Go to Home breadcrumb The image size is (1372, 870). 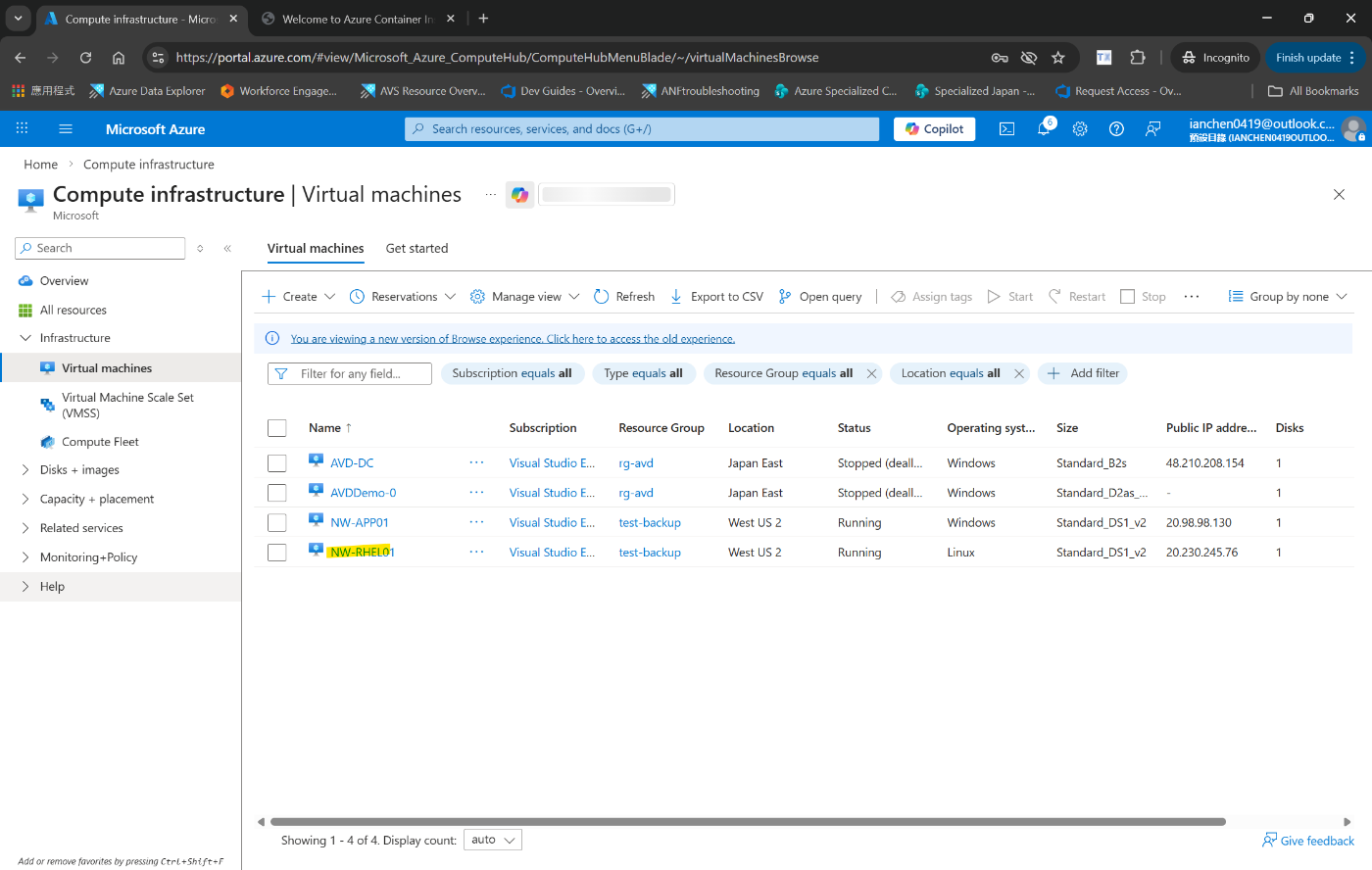click(x=41, y=165)
